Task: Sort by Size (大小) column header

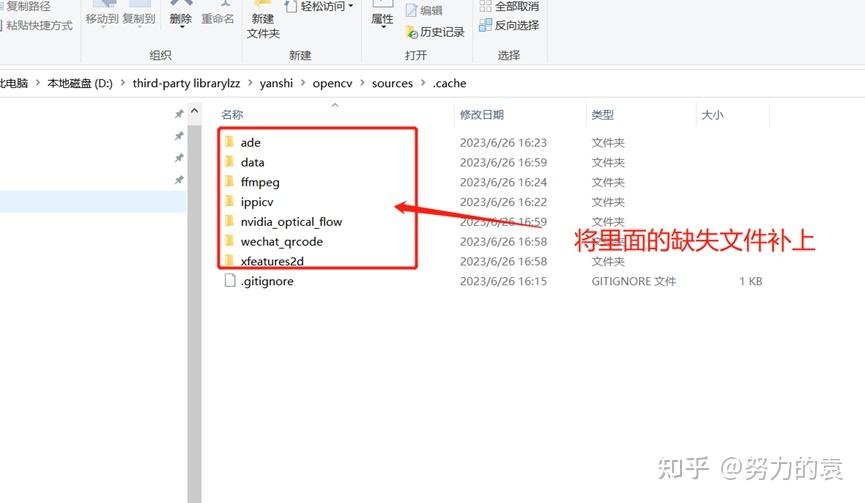Action: [x=712, y=115]
